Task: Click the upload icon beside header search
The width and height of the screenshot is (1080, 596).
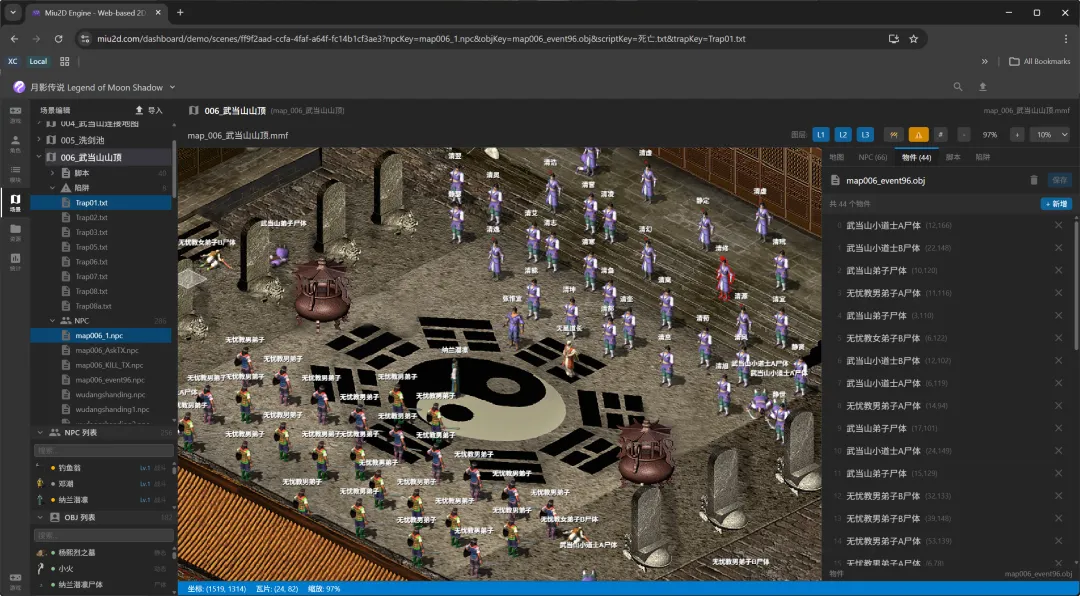Action: click(x=983, y=87)
